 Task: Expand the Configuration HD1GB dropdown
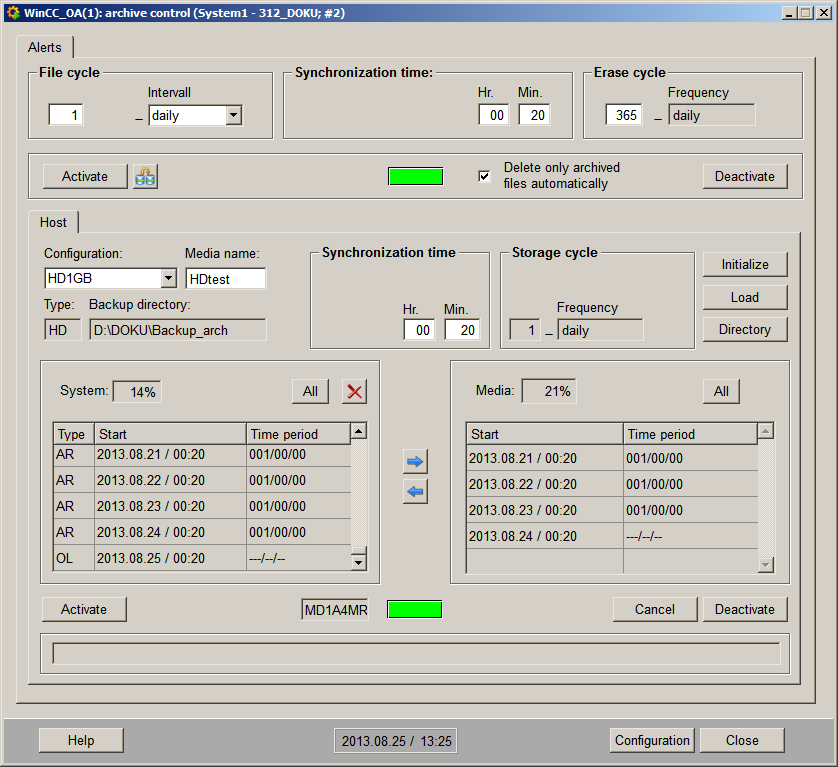pos(168,278)
